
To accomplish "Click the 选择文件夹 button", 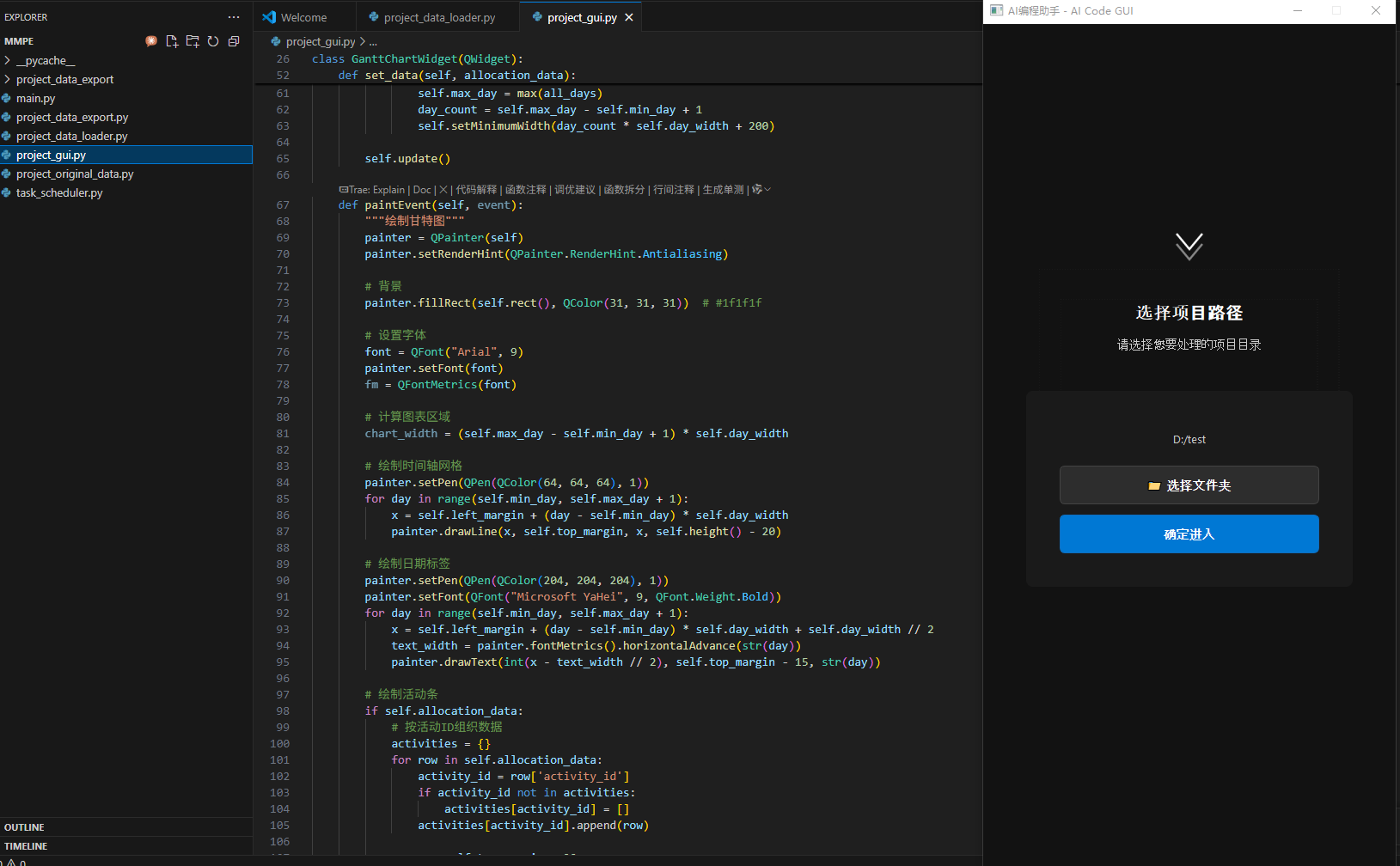I will coord(1189,485).
